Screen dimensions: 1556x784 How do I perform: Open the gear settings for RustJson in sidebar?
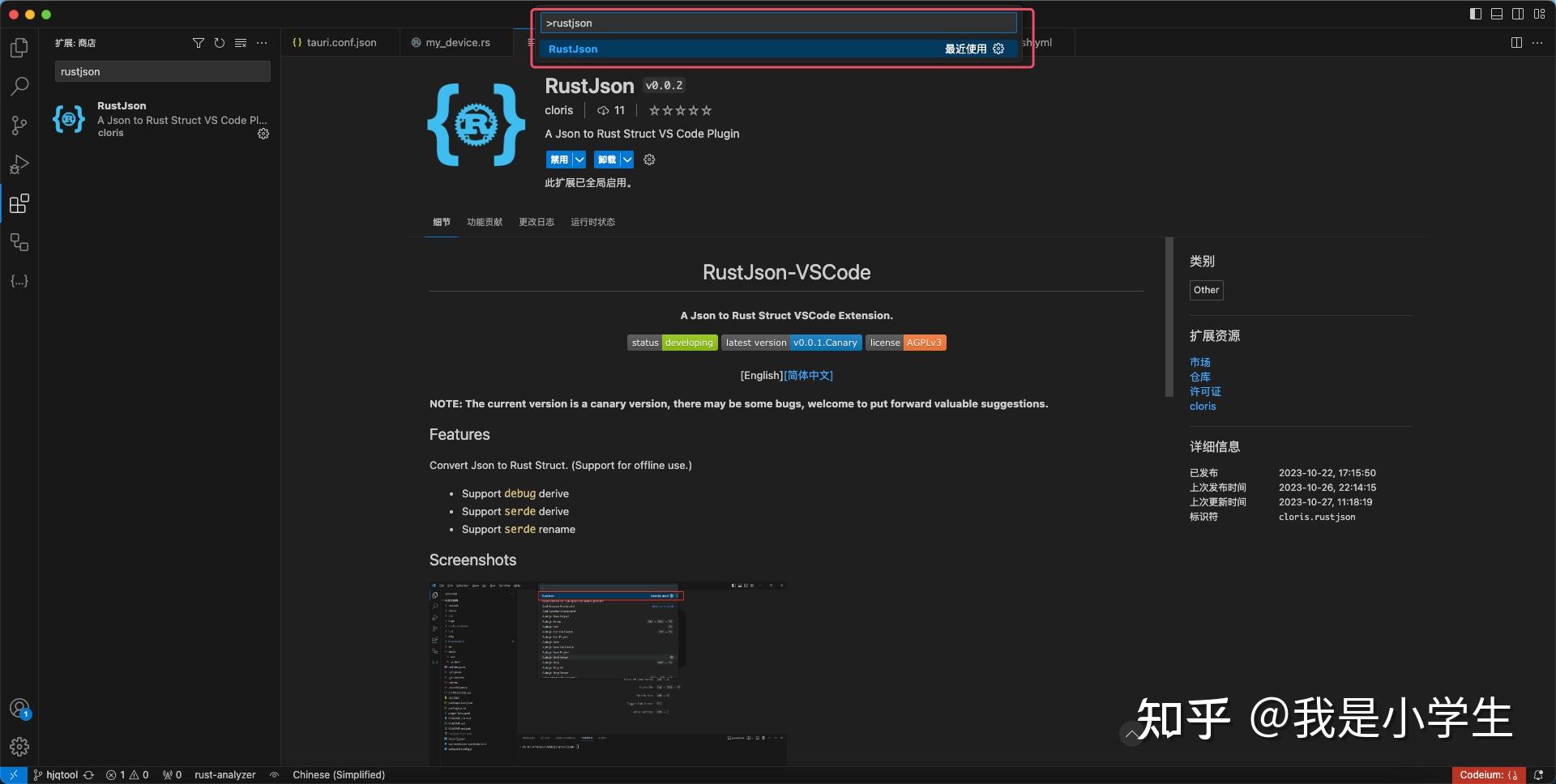263,134
